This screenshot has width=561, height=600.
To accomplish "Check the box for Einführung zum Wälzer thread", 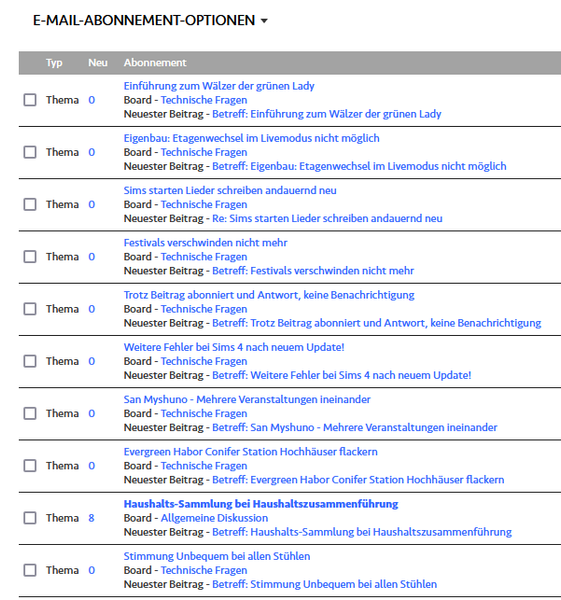I will (30, 100).
